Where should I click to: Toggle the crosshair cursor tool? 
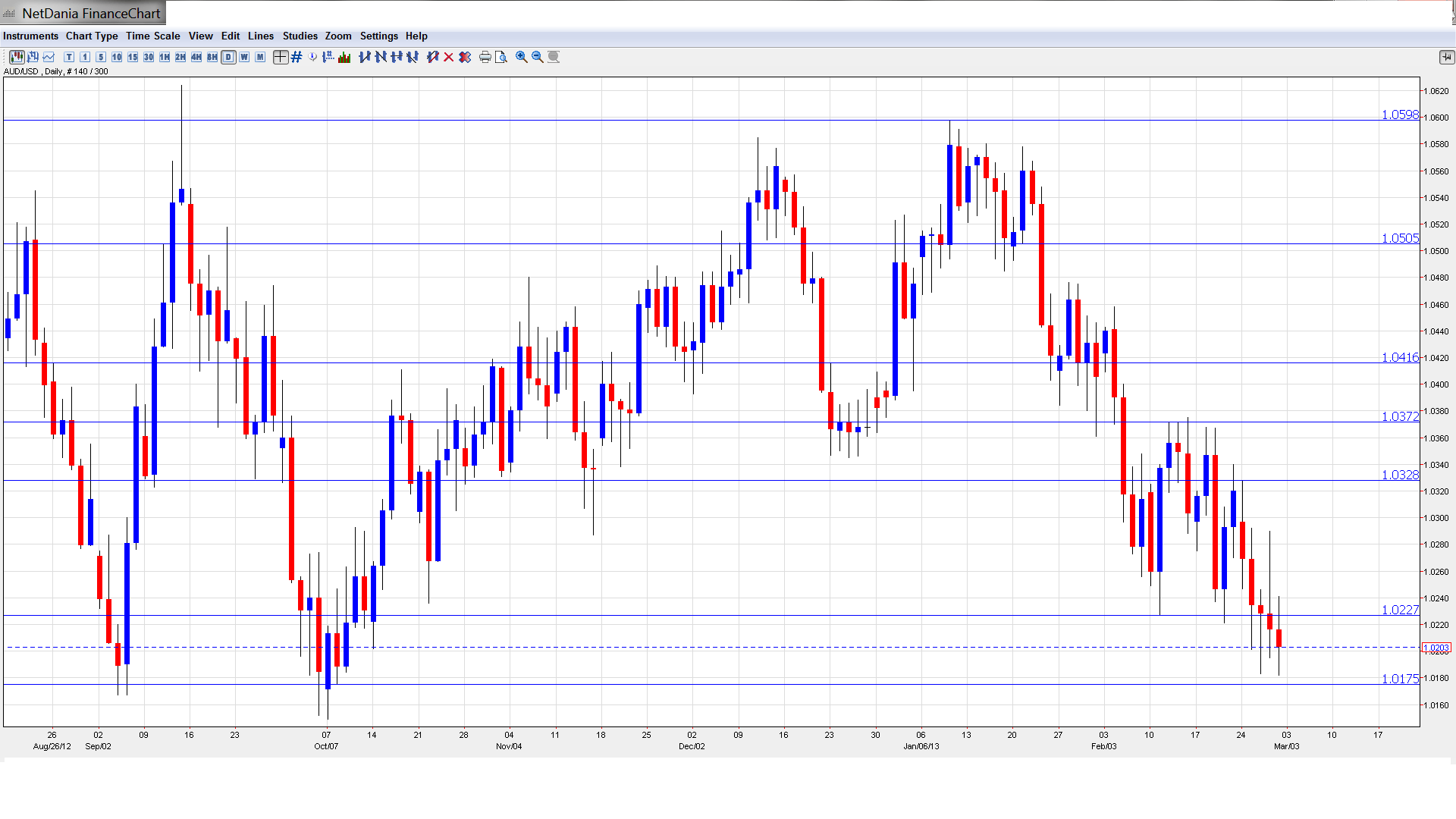coord(281,57)
